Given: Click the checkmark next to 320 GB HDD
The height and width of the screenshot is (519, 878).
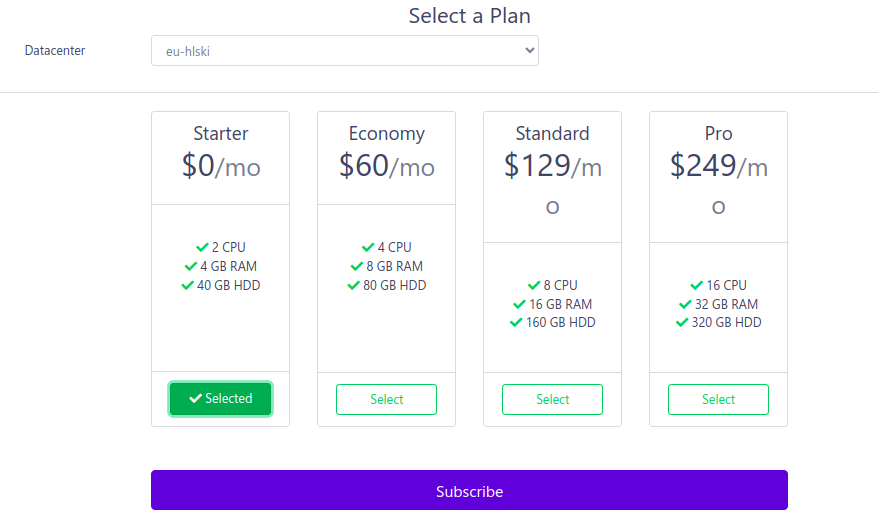Looking at the screenshot, I should [x=682, y=323].
